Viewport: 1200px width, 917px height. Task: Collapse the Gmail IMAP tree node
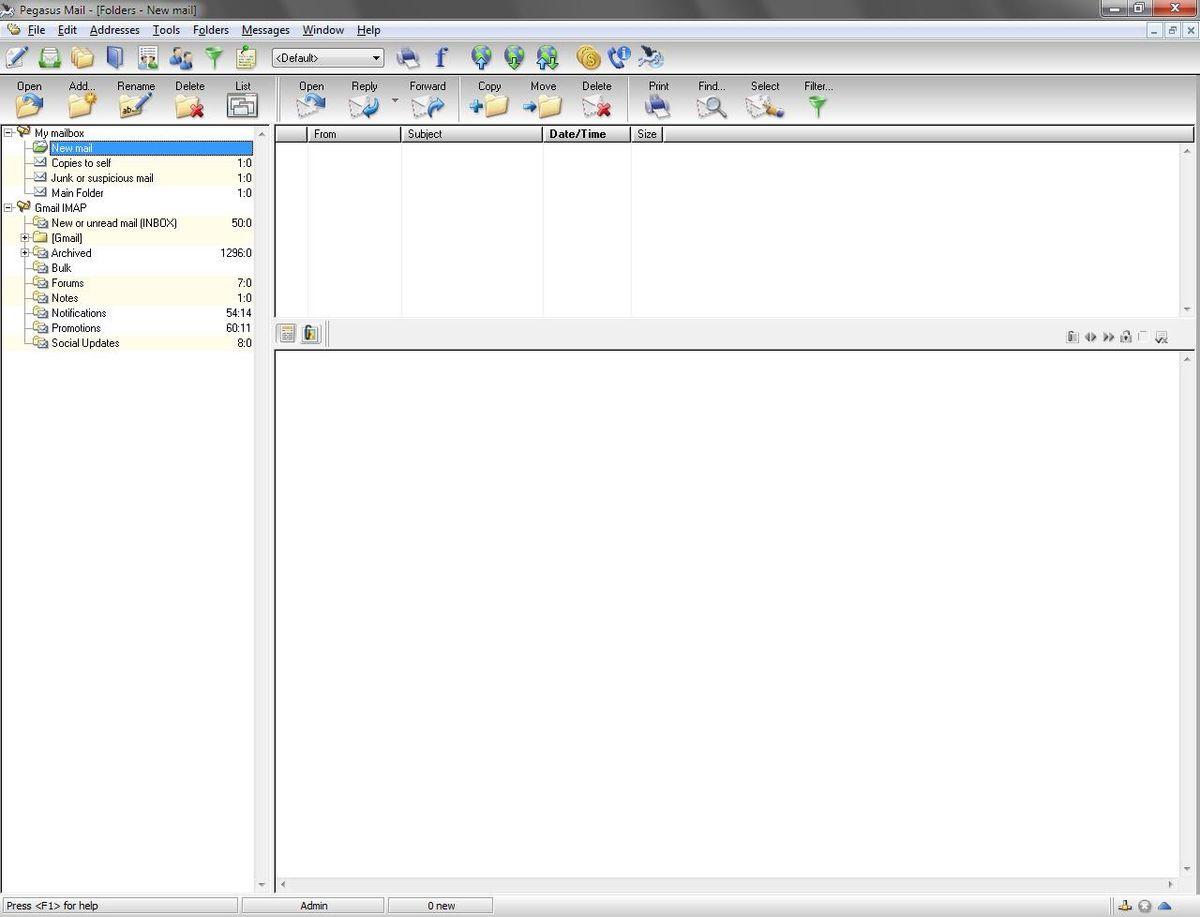pyautogui.click(x=9, y=208)
